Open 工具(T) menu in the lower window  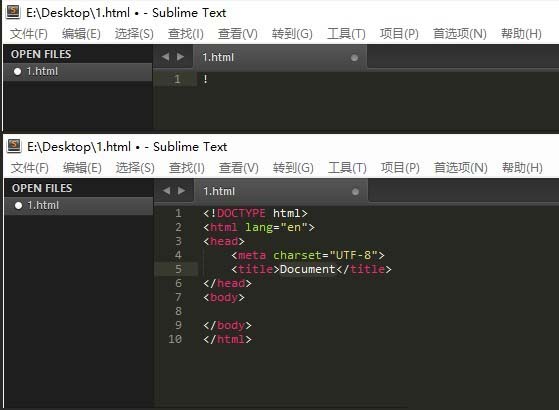[x=347, y=168]
